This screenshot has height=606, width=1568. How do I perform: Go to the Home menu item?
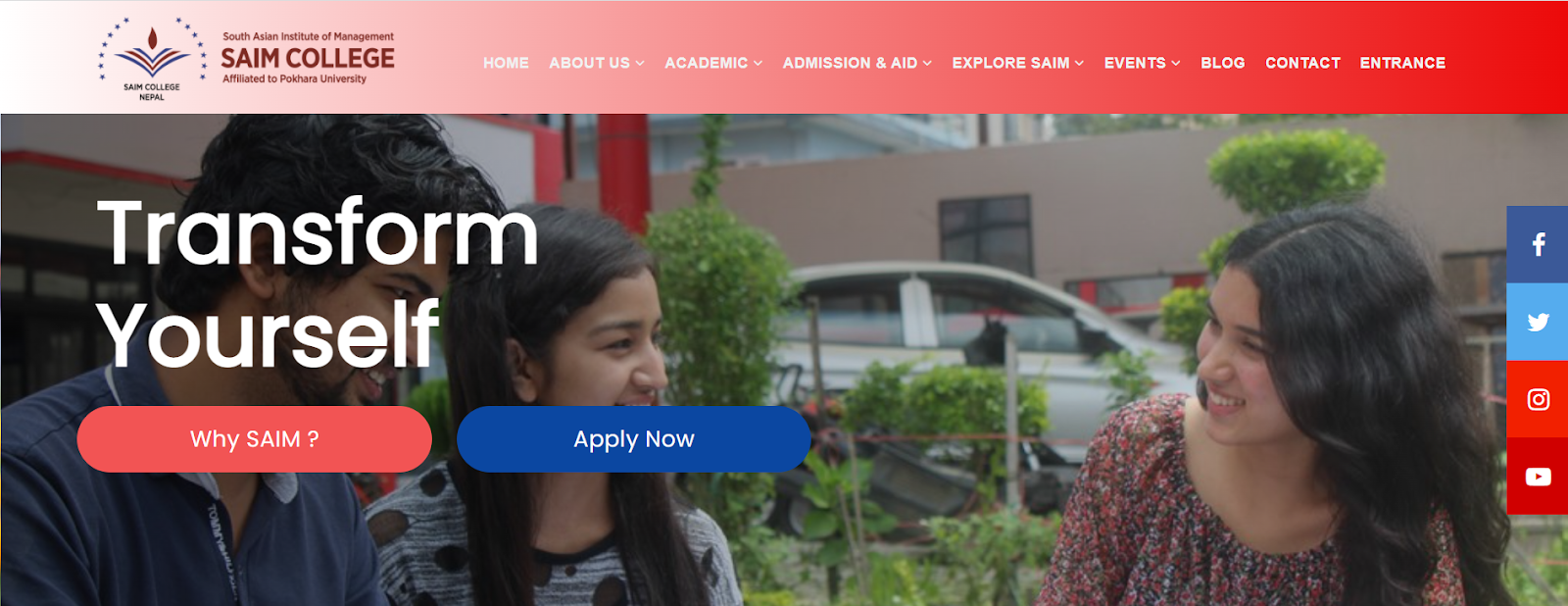click(x=506, y=63)
